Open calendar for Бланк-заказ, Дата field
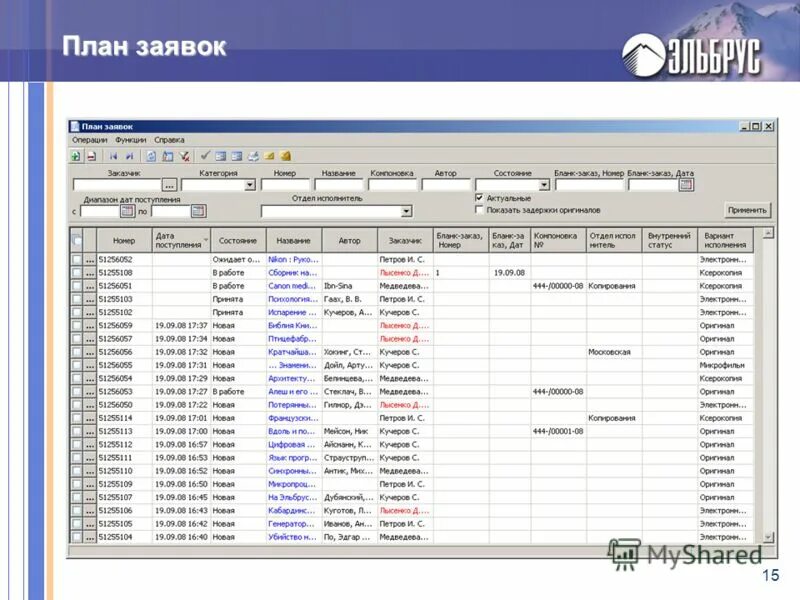 (x=686, y=185)
